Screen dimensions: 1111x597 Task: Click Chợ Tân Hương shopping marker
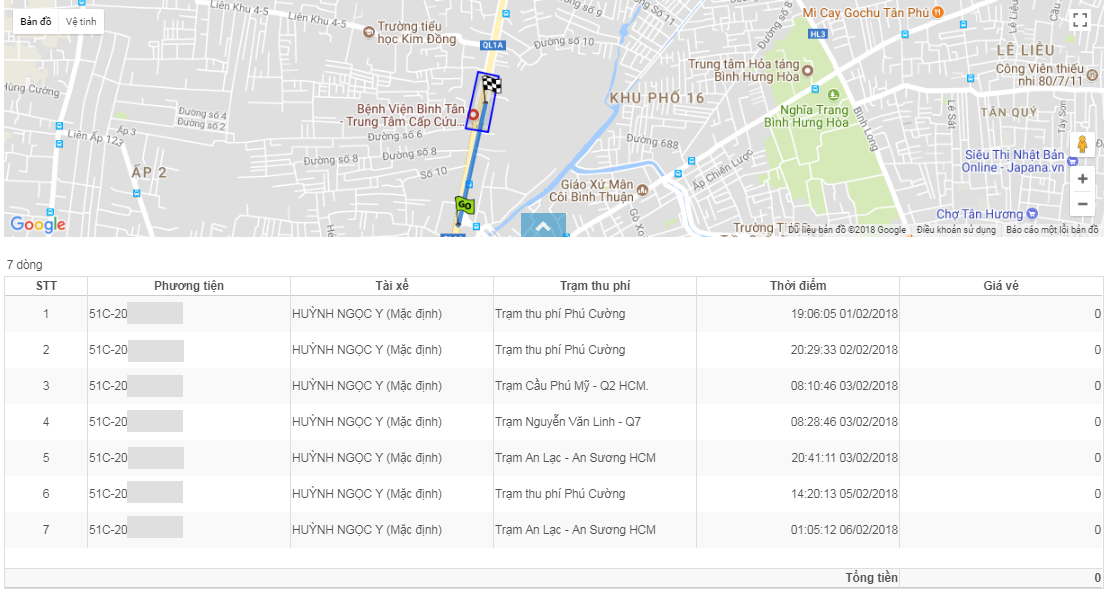point(1032,214)
